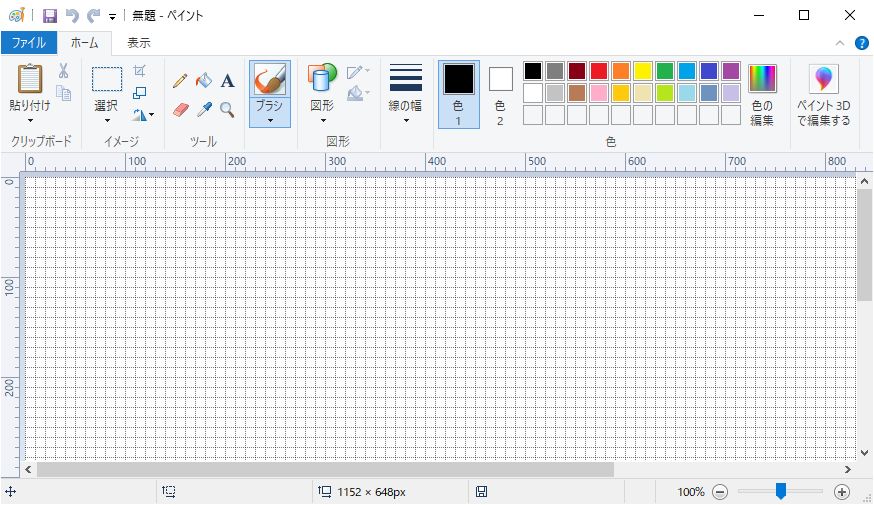Screen dimensions: 874x505
Task: Open Edit colors rainbow icon
Action: click(x=762, y=78)
